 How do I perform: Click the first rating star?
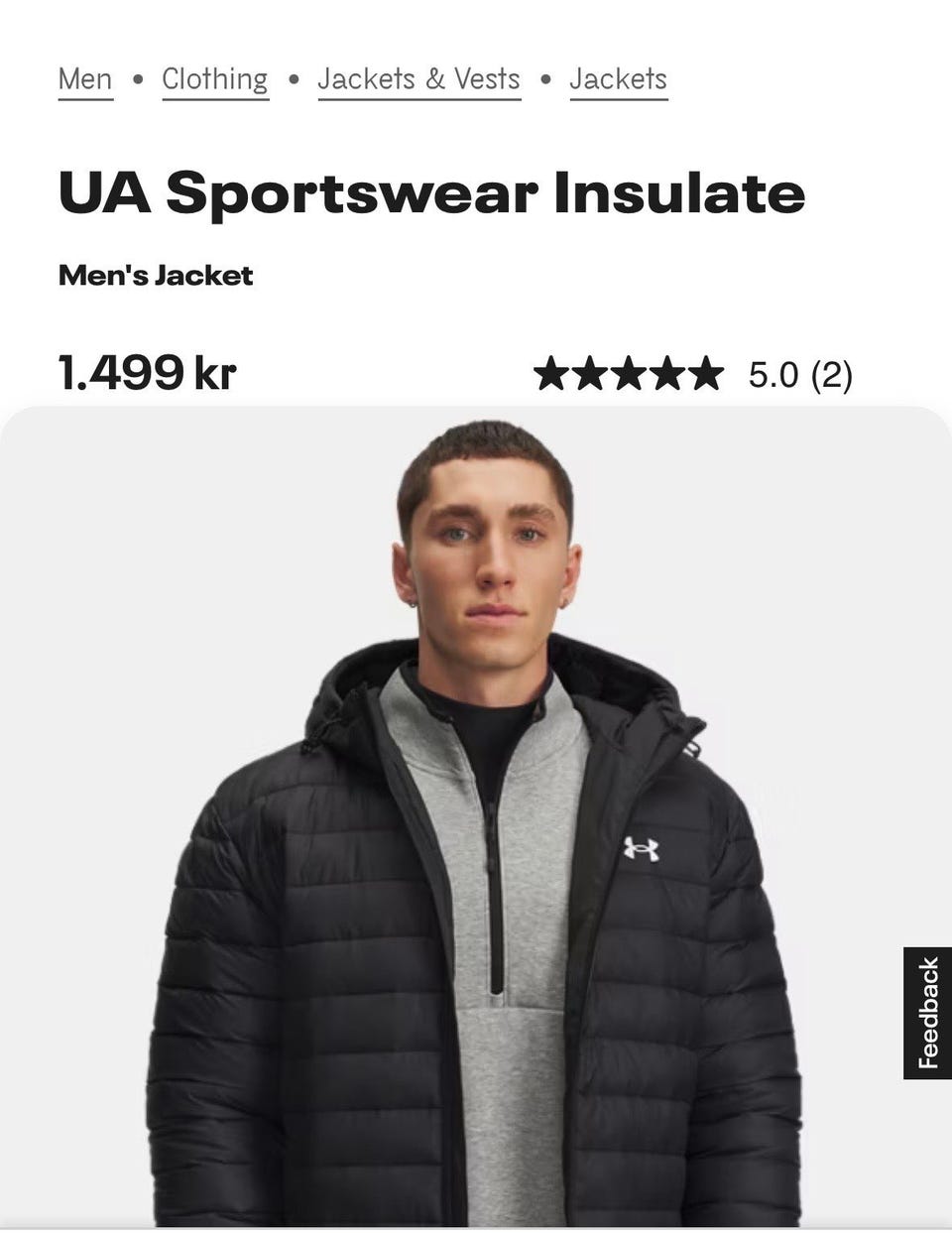[x=553, y=375]
